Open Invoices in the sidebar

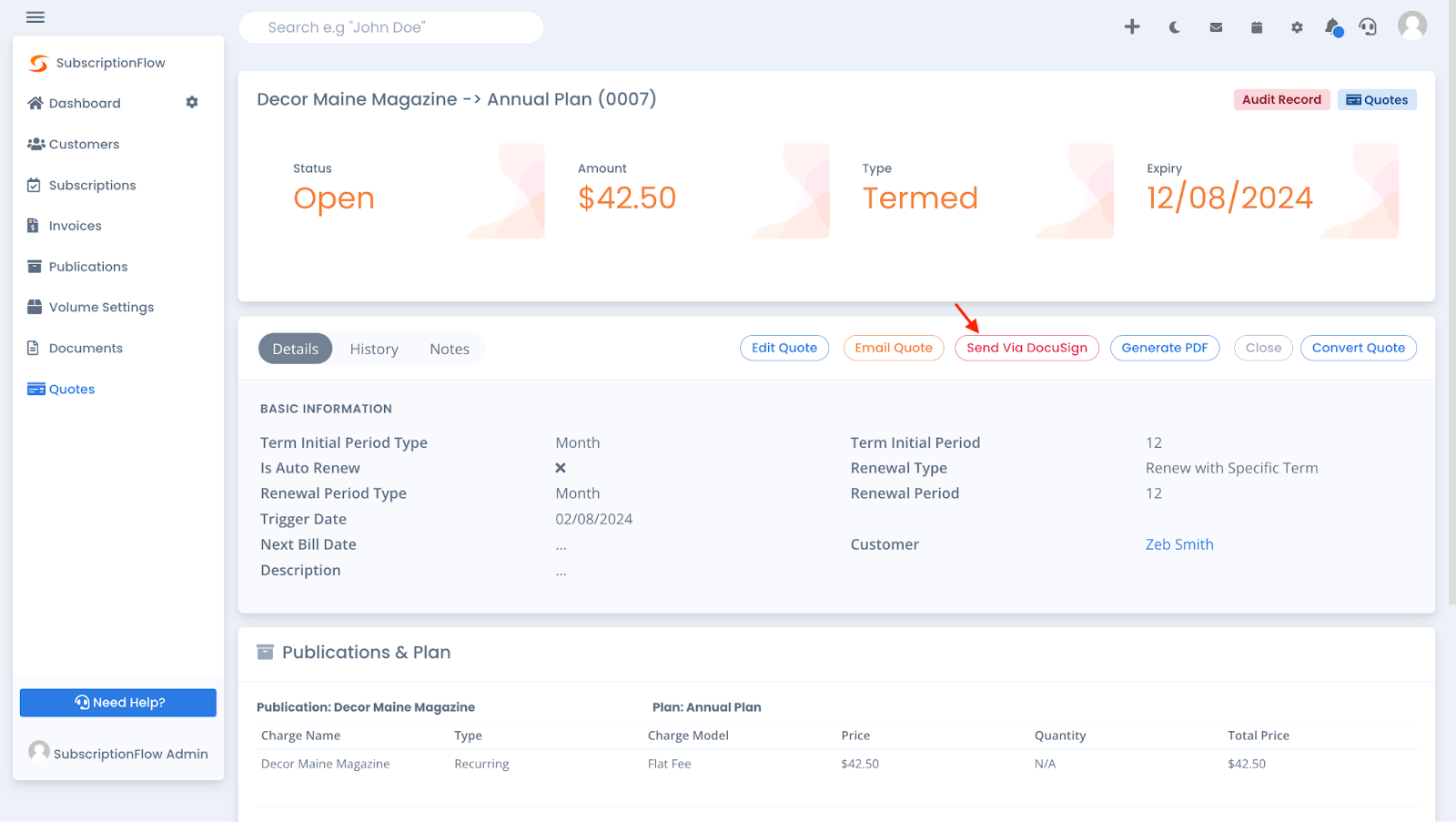[75, 226]
